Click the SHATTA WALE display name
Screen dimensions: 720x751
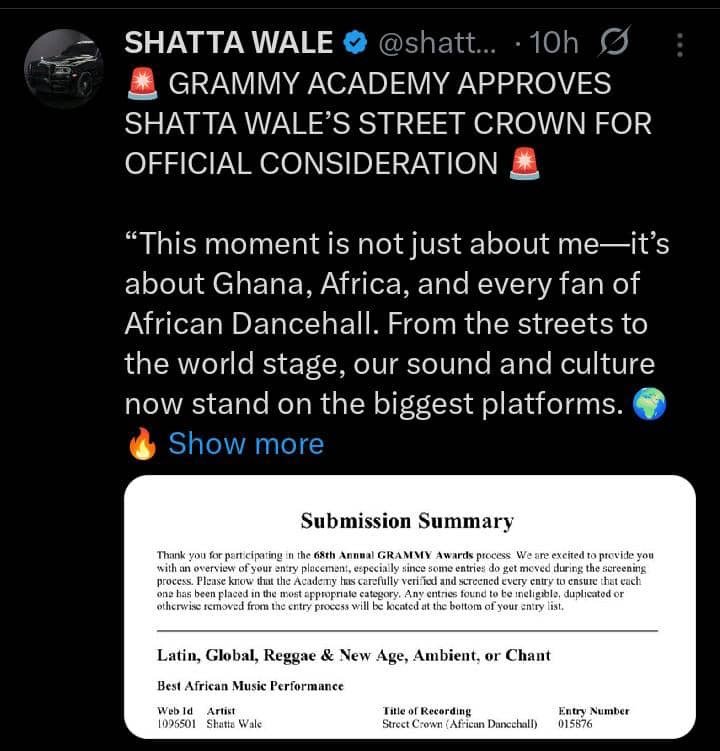(229, 42)
